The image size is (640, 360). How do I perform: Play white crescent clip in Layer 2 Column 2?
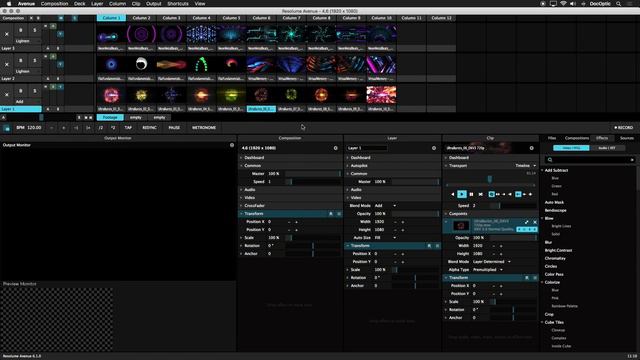(x=141, y=64)
